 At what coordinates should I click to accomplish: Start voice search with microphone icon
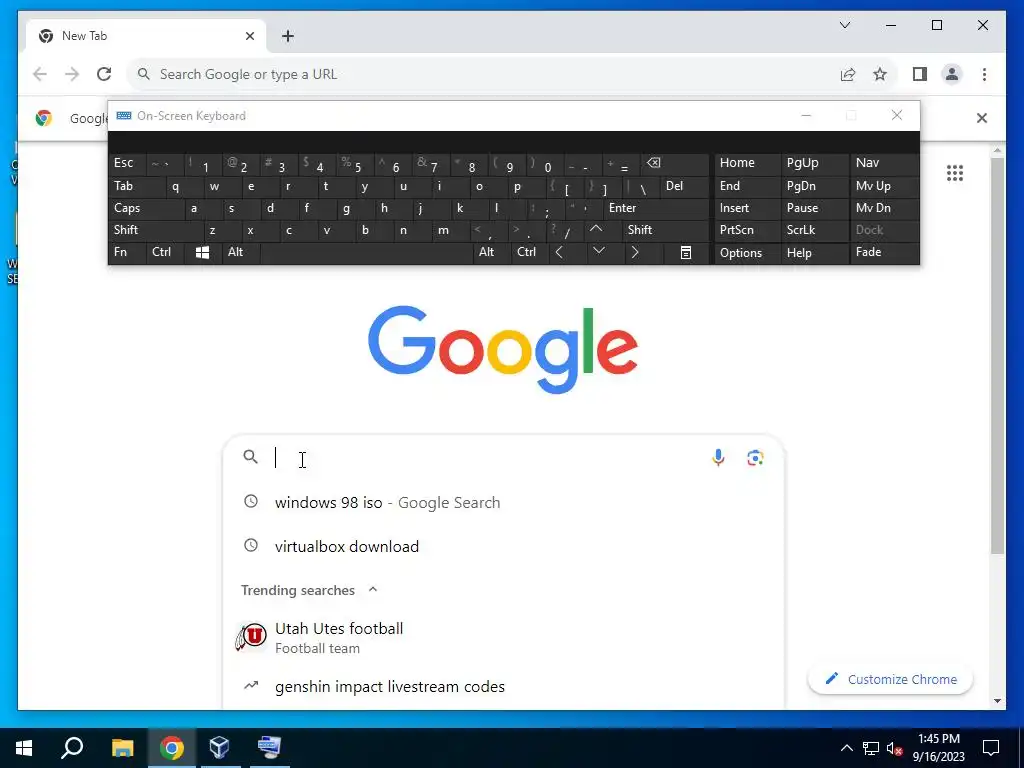(x=718, y=458)
